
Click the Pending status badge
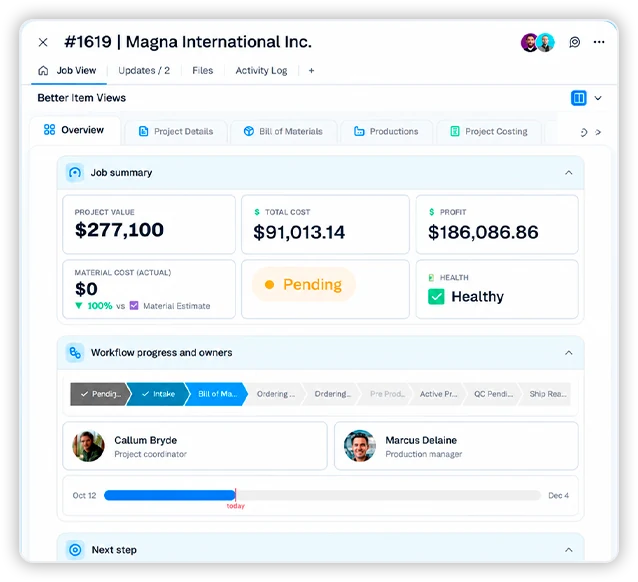point(304,284)
